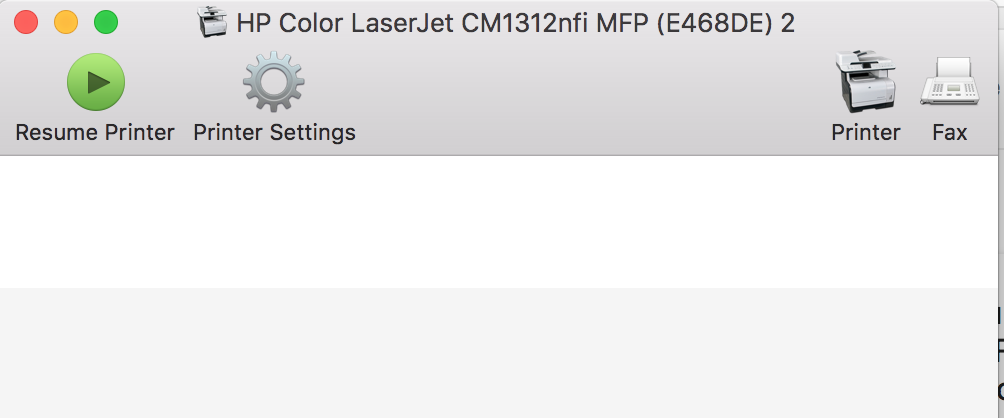
Task: Open the Printer Settings gear icon
Action: pyautogui.click(x=274, y=82)
